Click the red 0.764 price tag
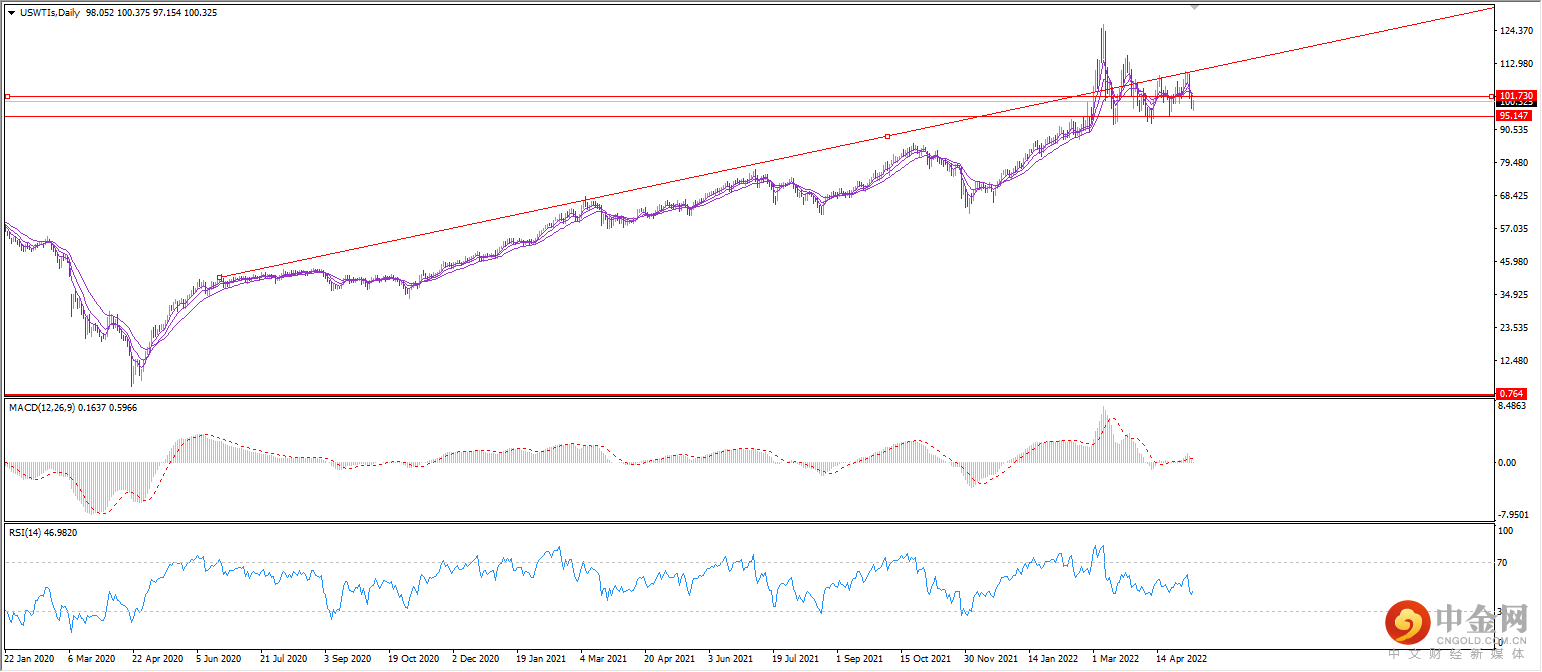The height and width of the screenshot is (672, 1542). pyautogui.click(x=1510, y=394)
